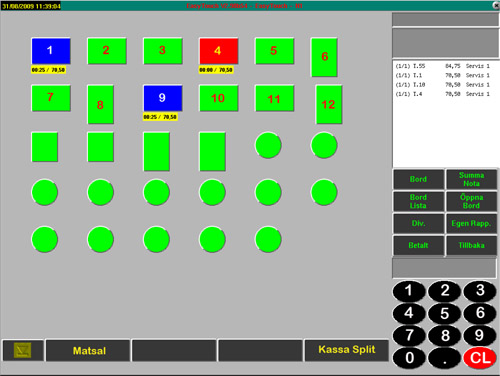This screenshot has height=376, width=500.
Task: Select green table 12
Action: (329, 104)
